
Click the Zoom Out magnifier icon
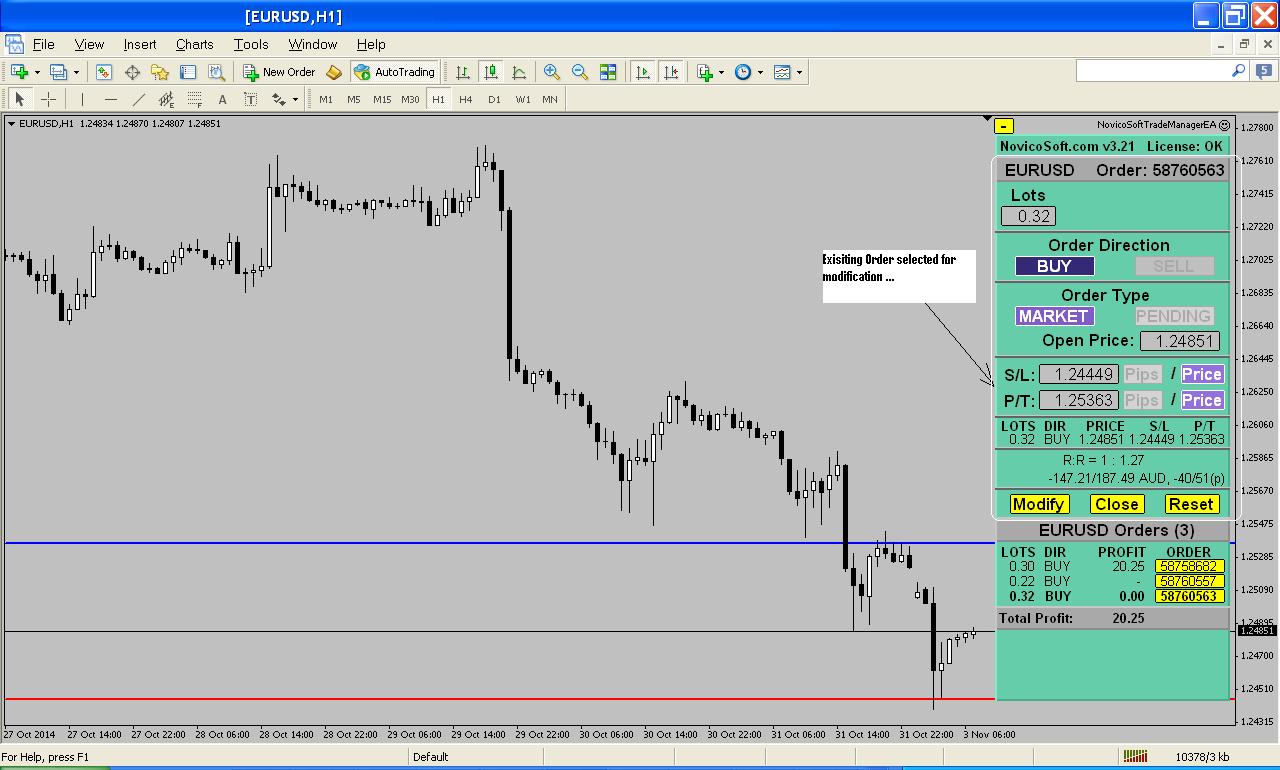579,72
